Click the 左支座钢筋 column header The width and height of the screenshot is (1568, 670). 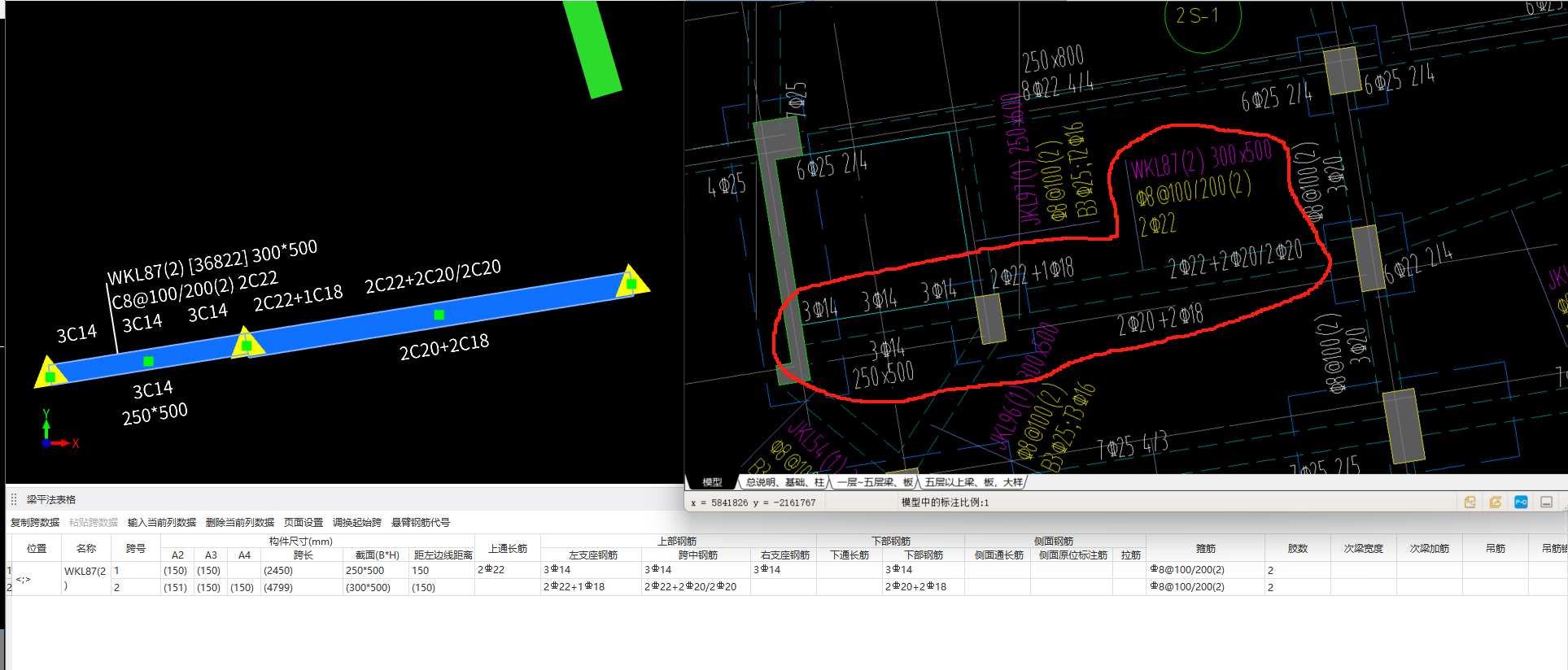click(592, 555)
